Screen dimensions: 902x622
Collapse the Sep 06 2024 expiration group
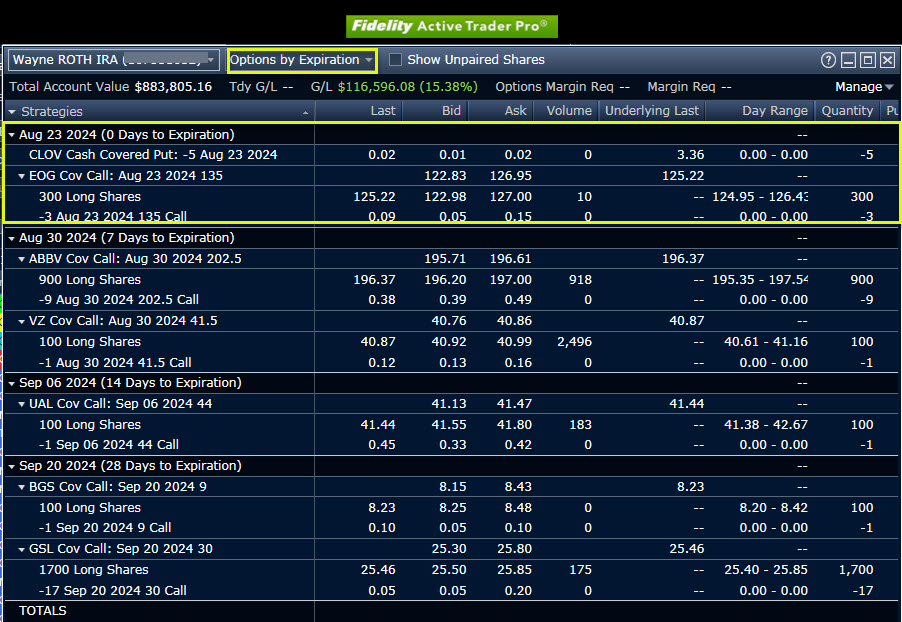[x=12, y=383]
